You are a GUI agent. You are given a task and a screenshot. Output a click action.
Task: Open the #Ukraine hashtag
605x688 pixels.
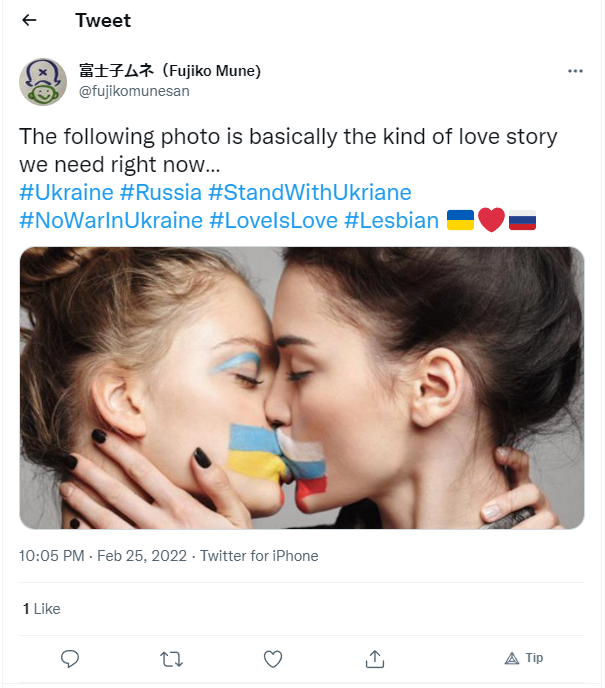tap(65, 192)
